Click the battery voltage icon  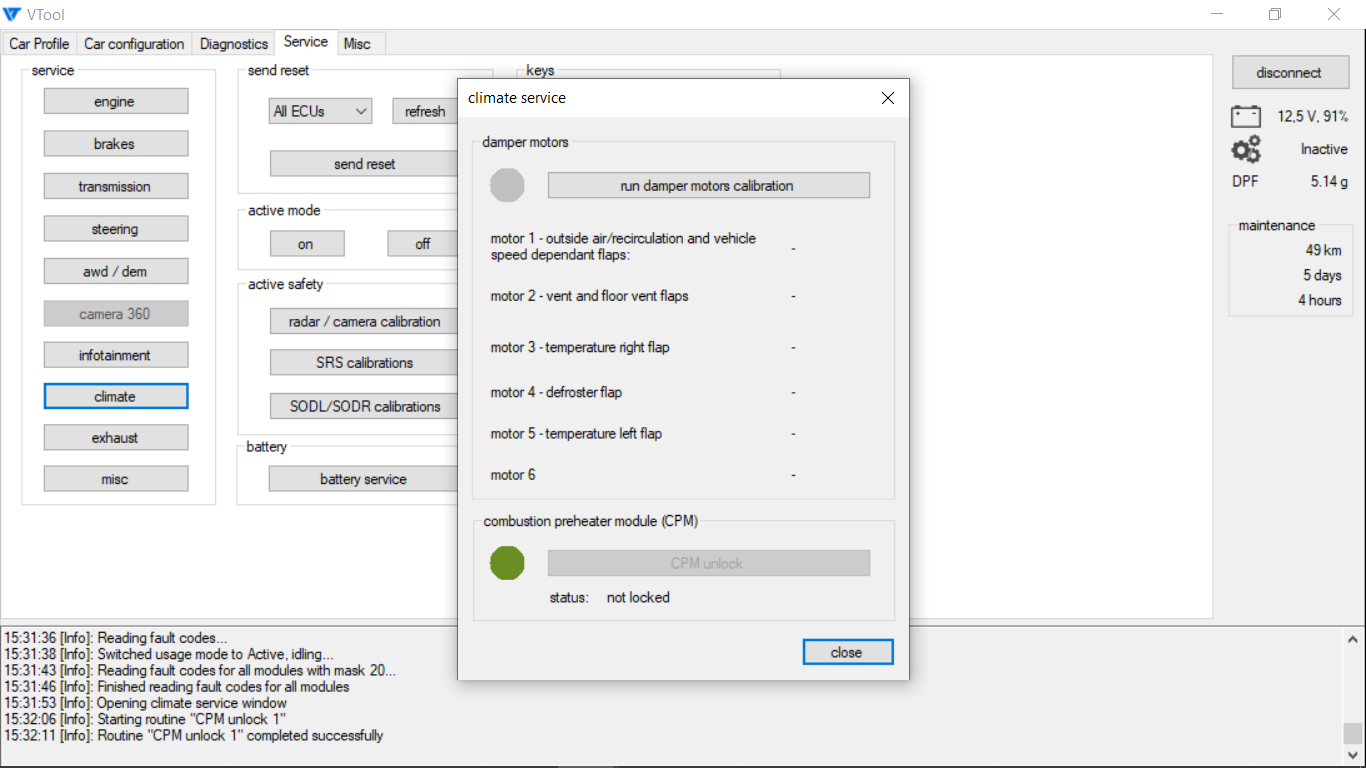pyautogui.click(x=1246, y=117)
